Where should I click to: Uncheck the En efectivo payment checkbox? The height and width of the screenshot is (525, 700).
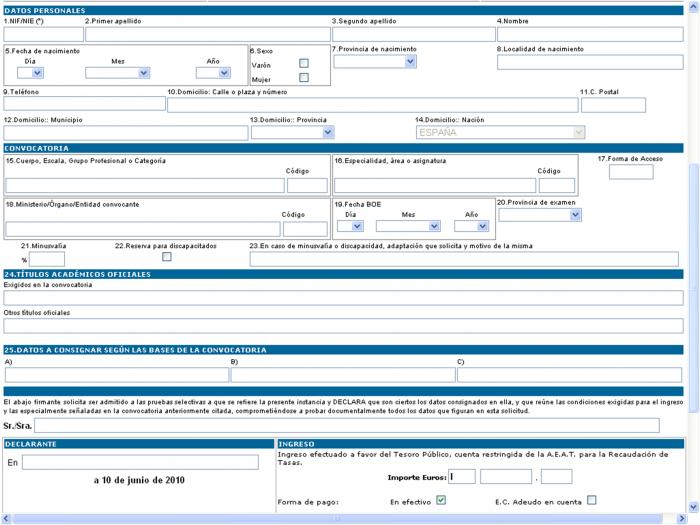pyautogui.click(x=441, y=500)
